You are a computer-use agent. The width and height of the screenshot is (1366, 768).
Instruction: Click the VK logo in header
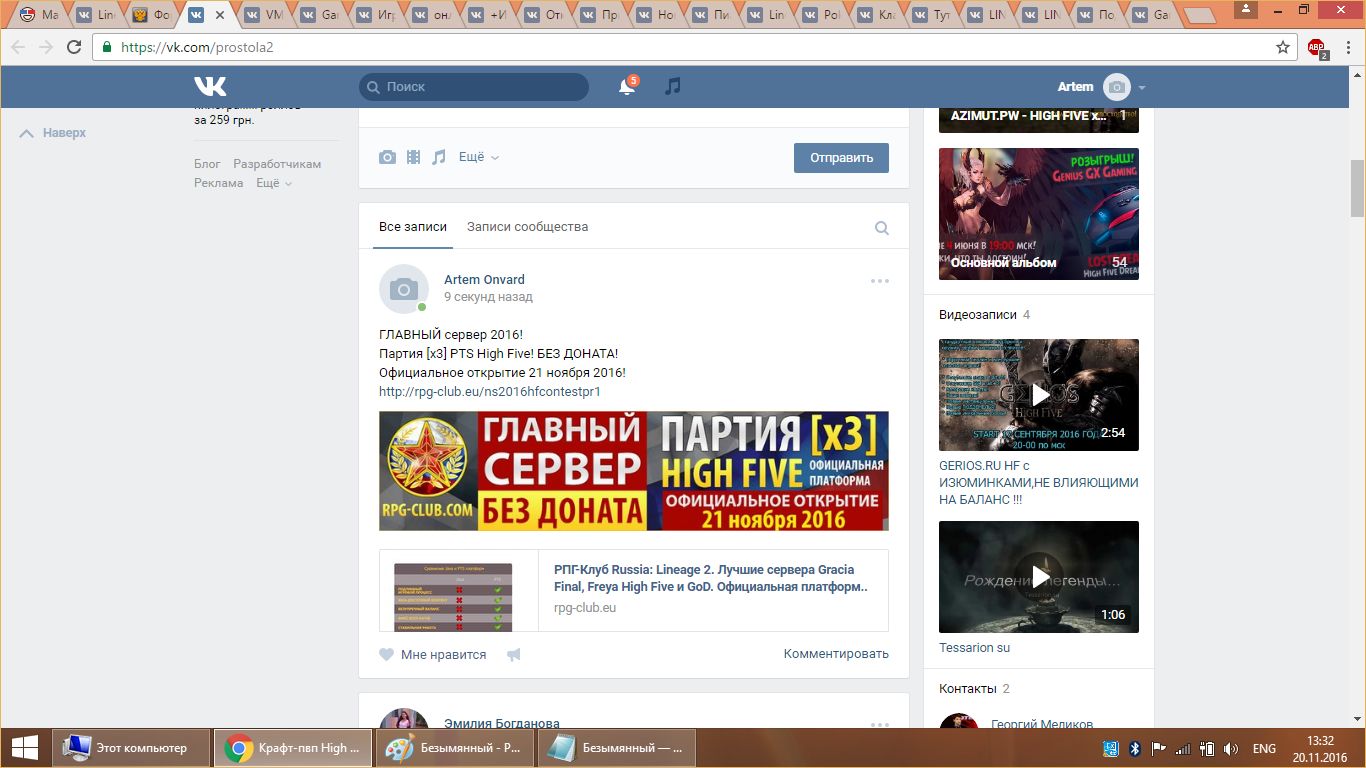(210, 86)
